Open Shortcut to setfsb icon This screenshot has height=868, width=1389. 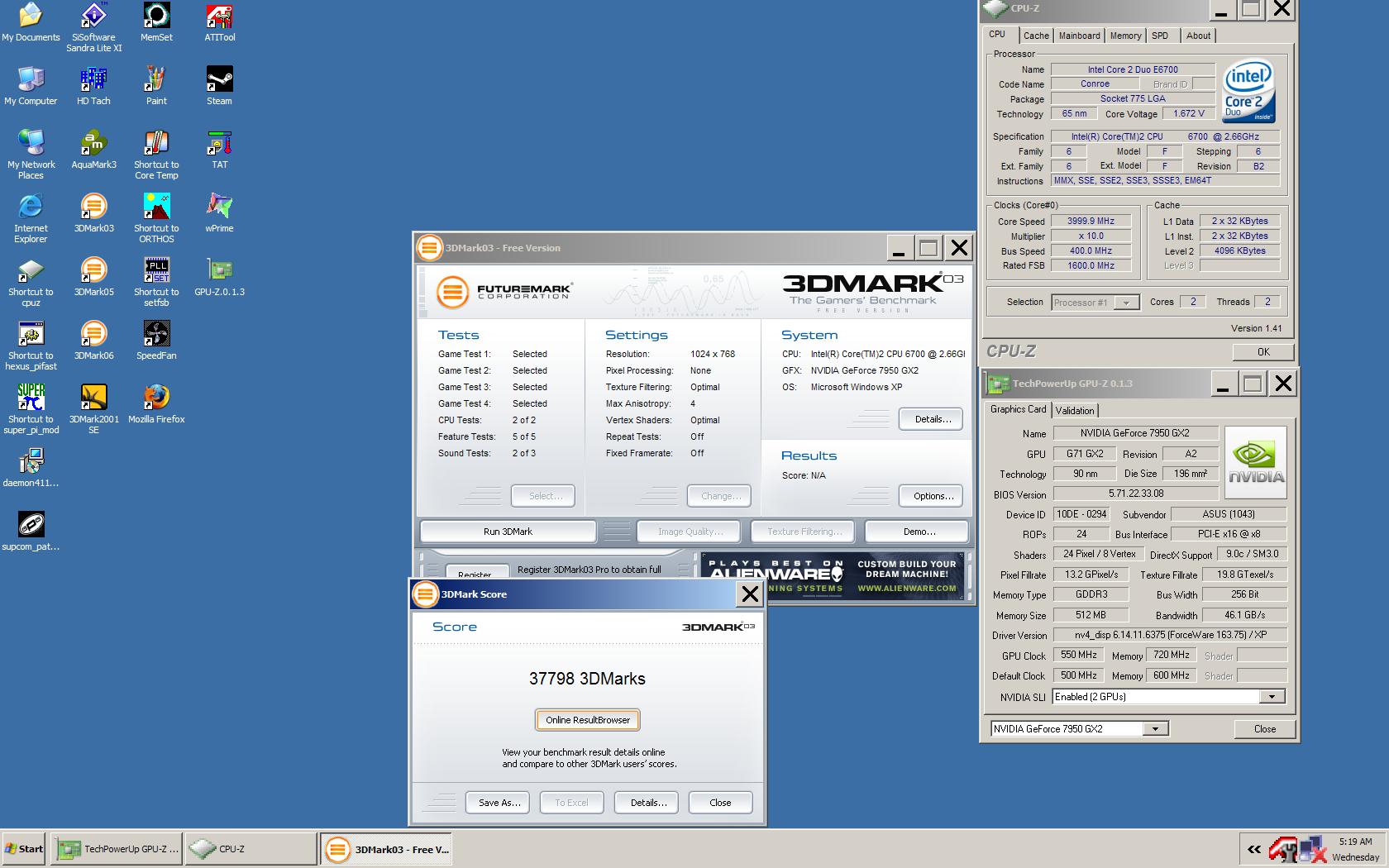tap(156, 282)
